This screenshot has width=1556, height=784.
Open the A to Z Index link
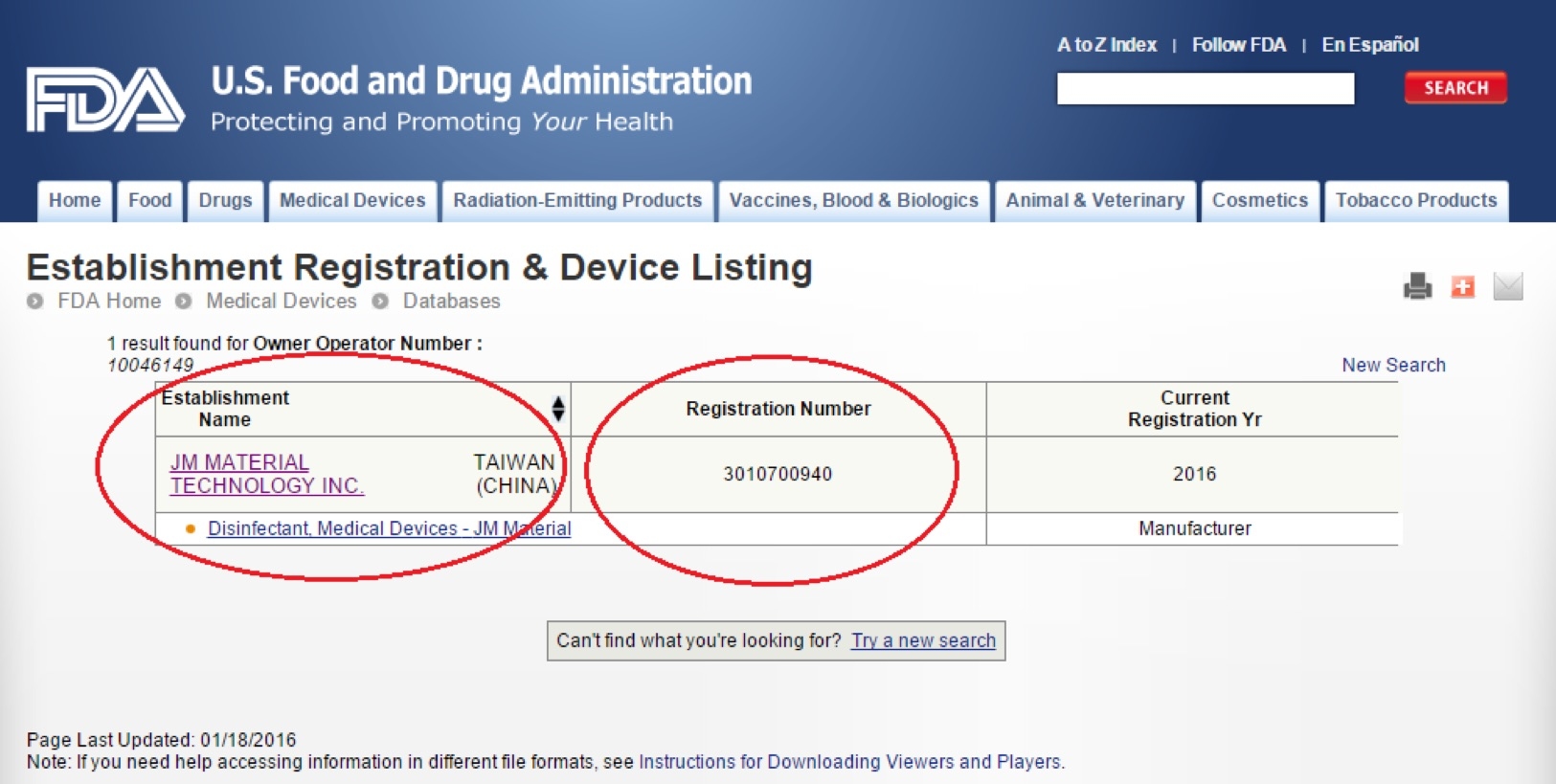pos(1106,45)
